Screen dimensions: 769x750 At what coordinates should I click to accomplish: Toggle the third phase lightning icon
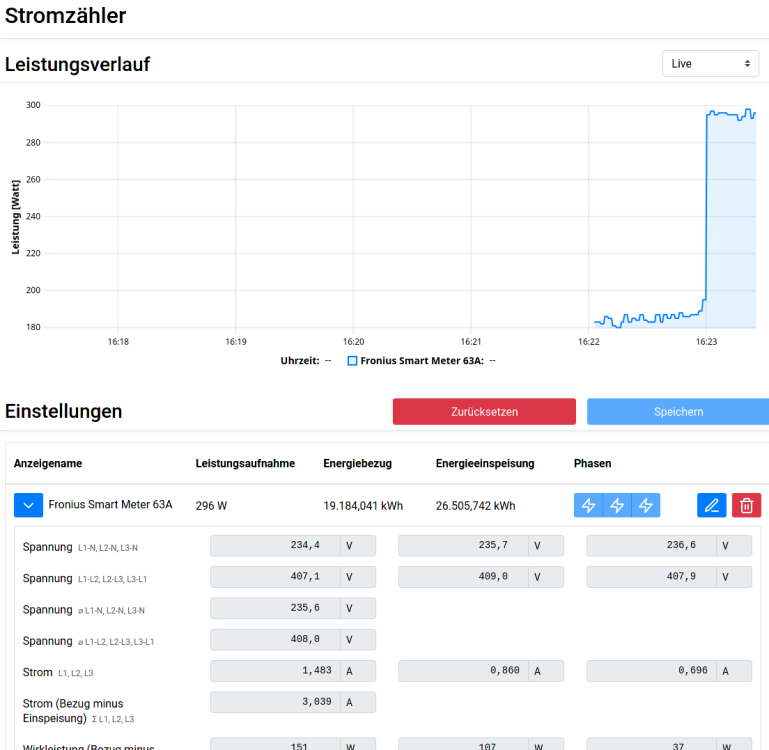click(646, 506)
